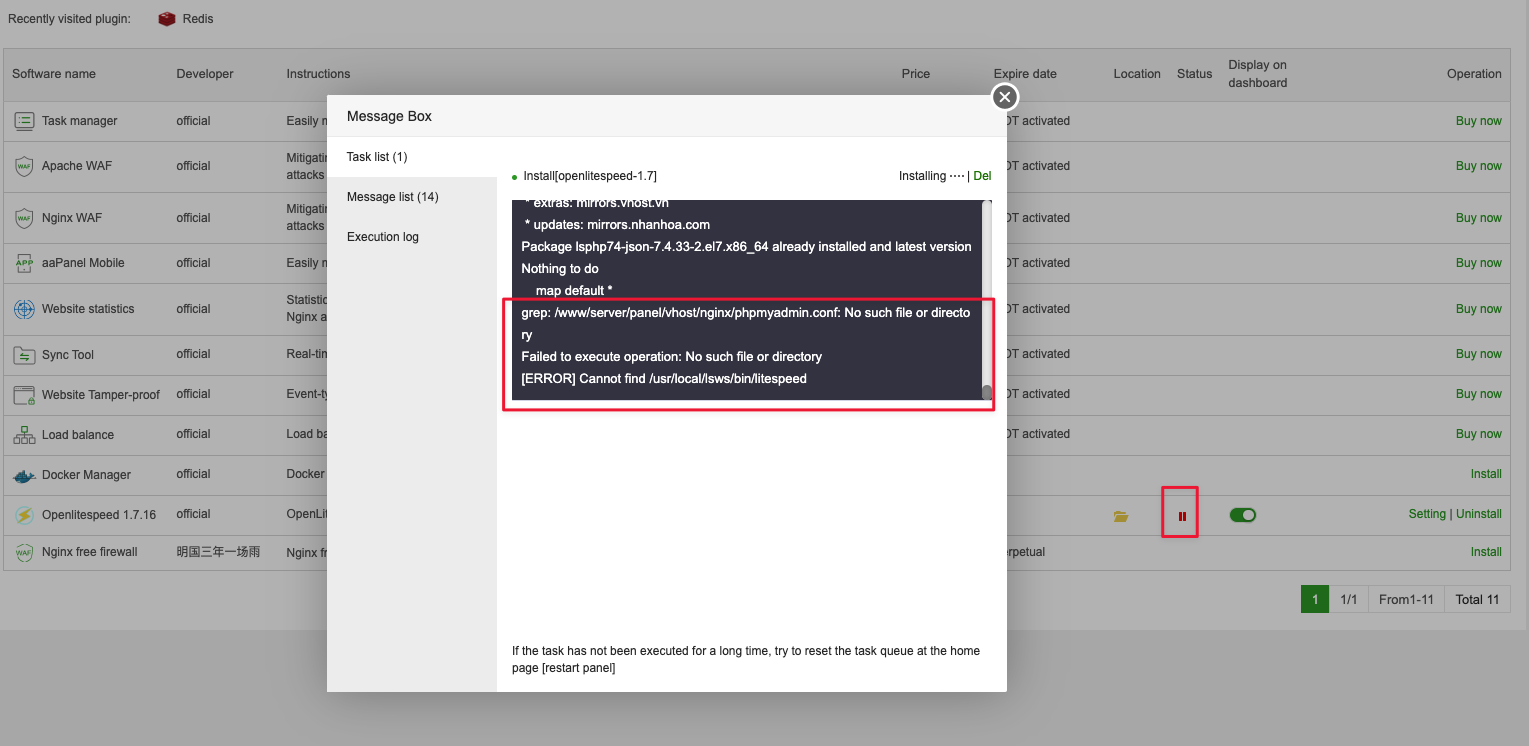Click the Openlitespeed paused status icon

tap(1182, 516)
